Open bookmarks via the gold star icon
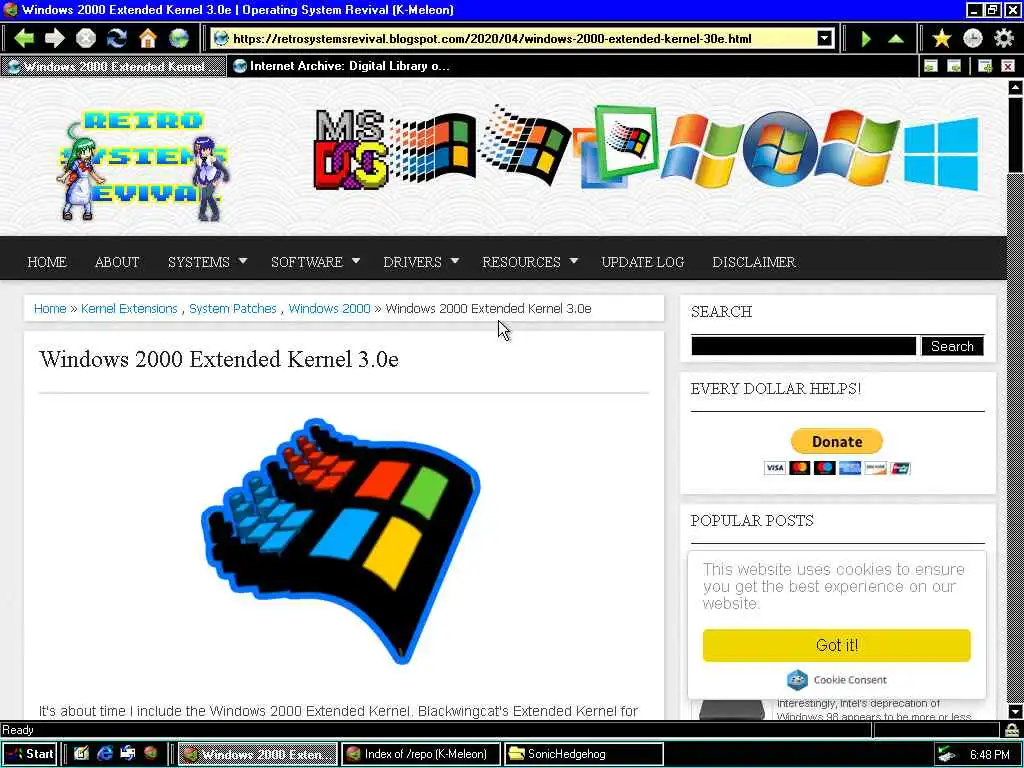This screenshot has width=1024, height=768. (941, 39)
